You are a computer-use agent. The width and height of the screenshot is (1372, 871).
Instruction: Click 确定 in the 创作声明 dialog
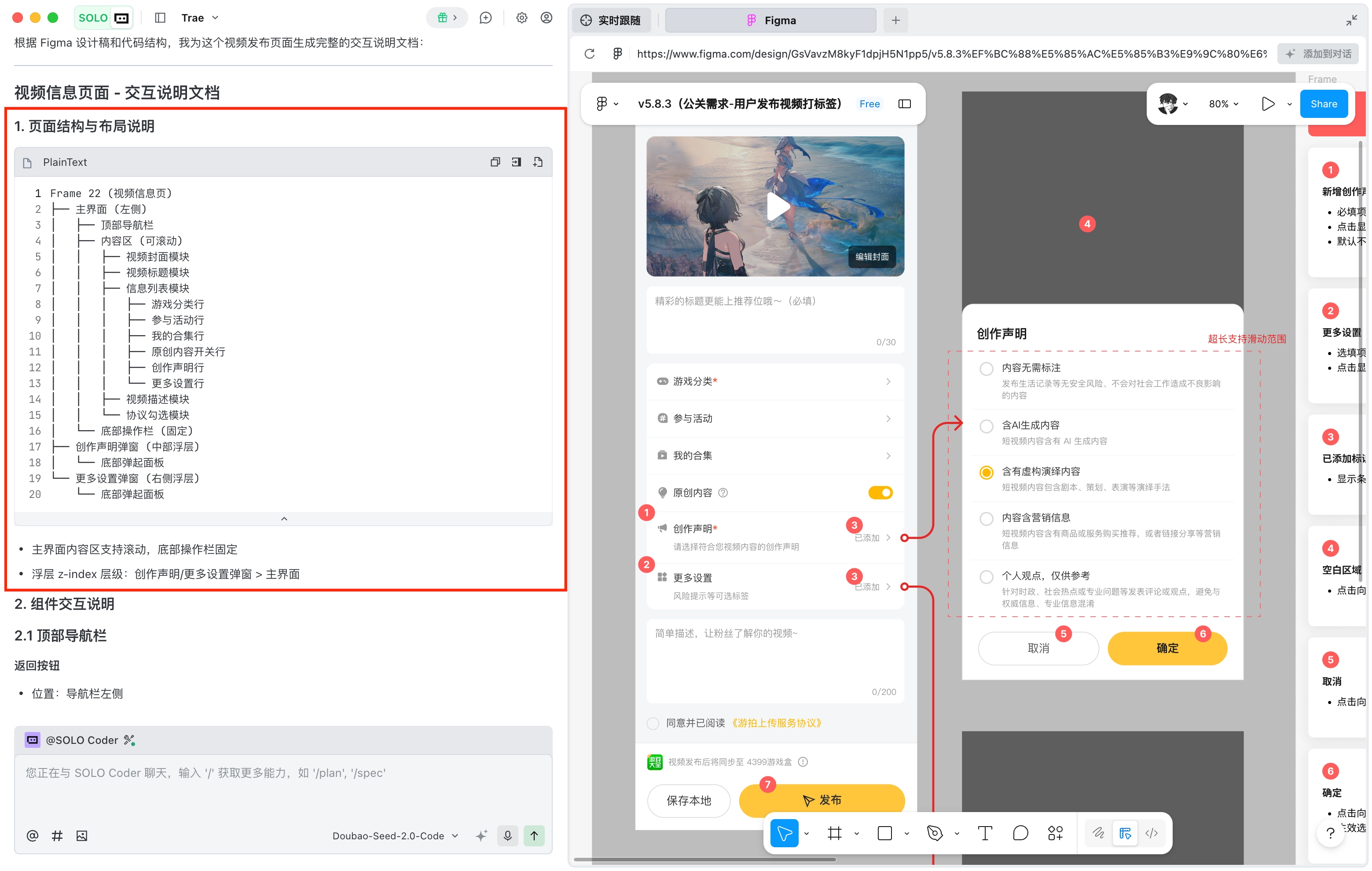tap(1167, 648)
